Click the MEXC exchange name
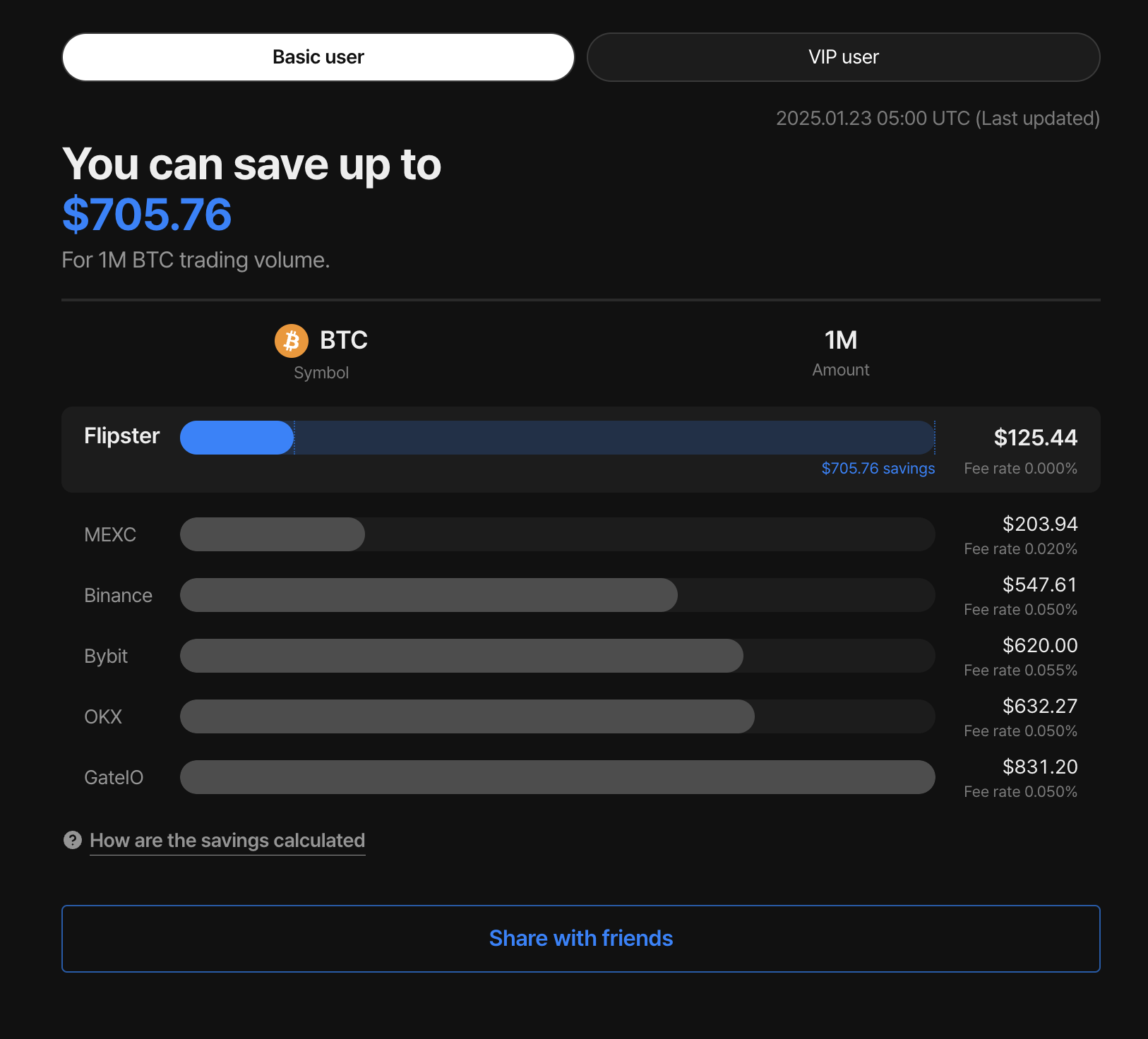The image size is (1148, 1039). click(110, 534)
